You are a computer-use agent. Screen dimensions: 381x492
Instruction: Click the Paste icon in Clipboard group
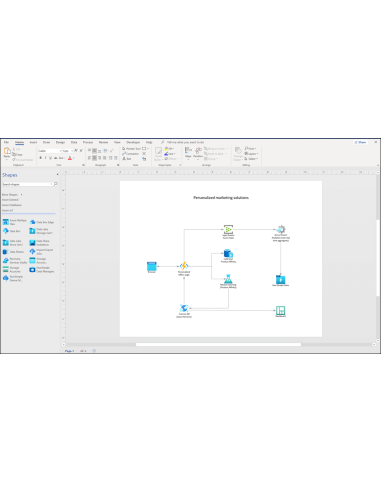[x=7, y=153]
